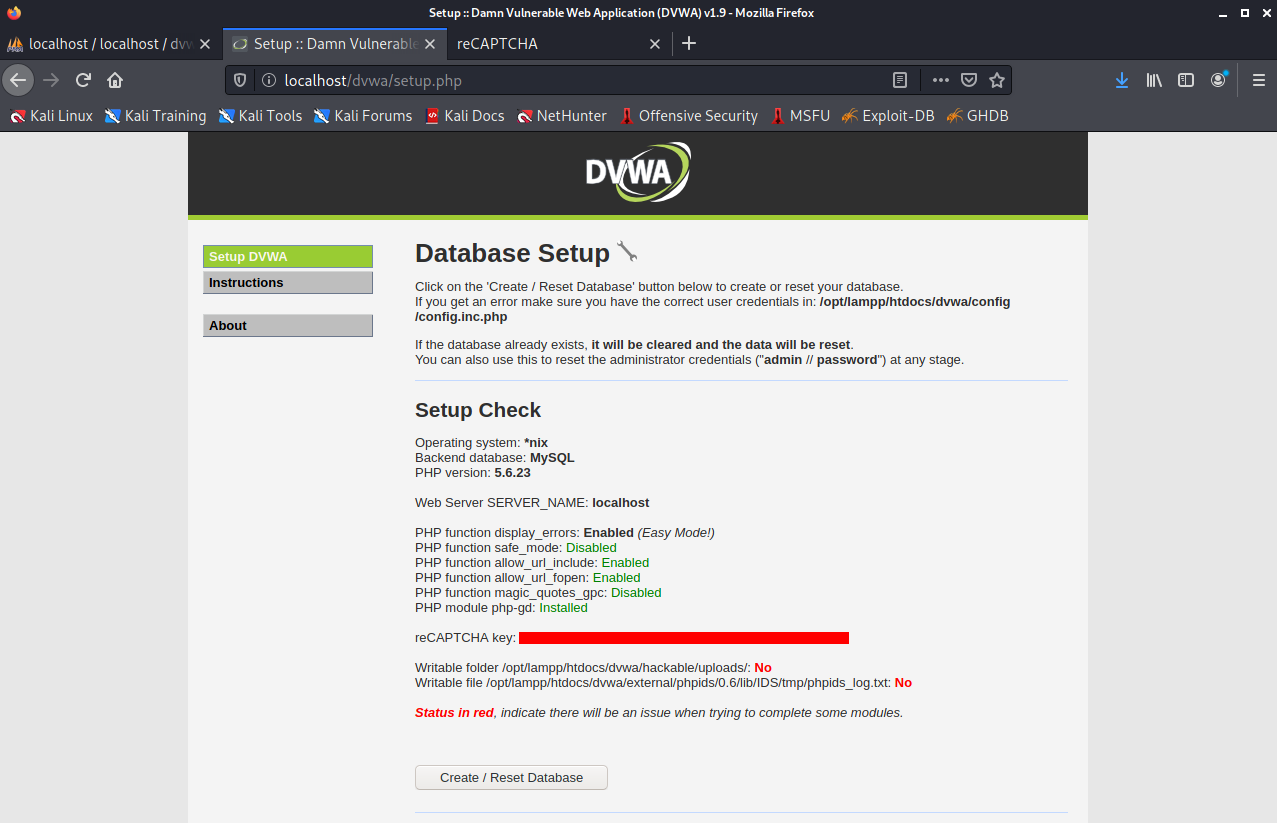Open the downloads arrow icon

click(x=1122, y=80)
